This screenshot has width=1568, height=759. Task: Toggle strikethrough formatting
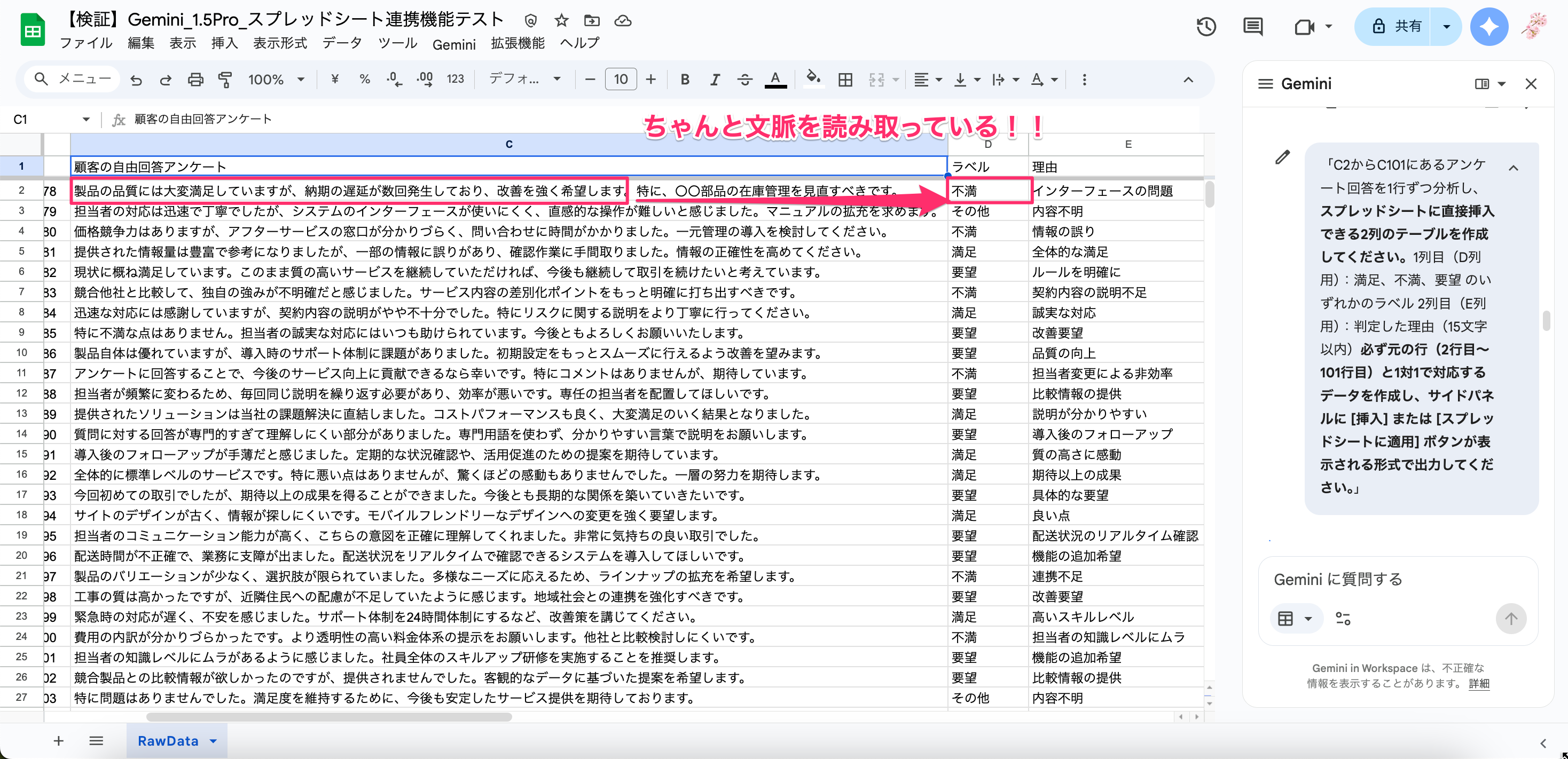click(x=744, y=80)
